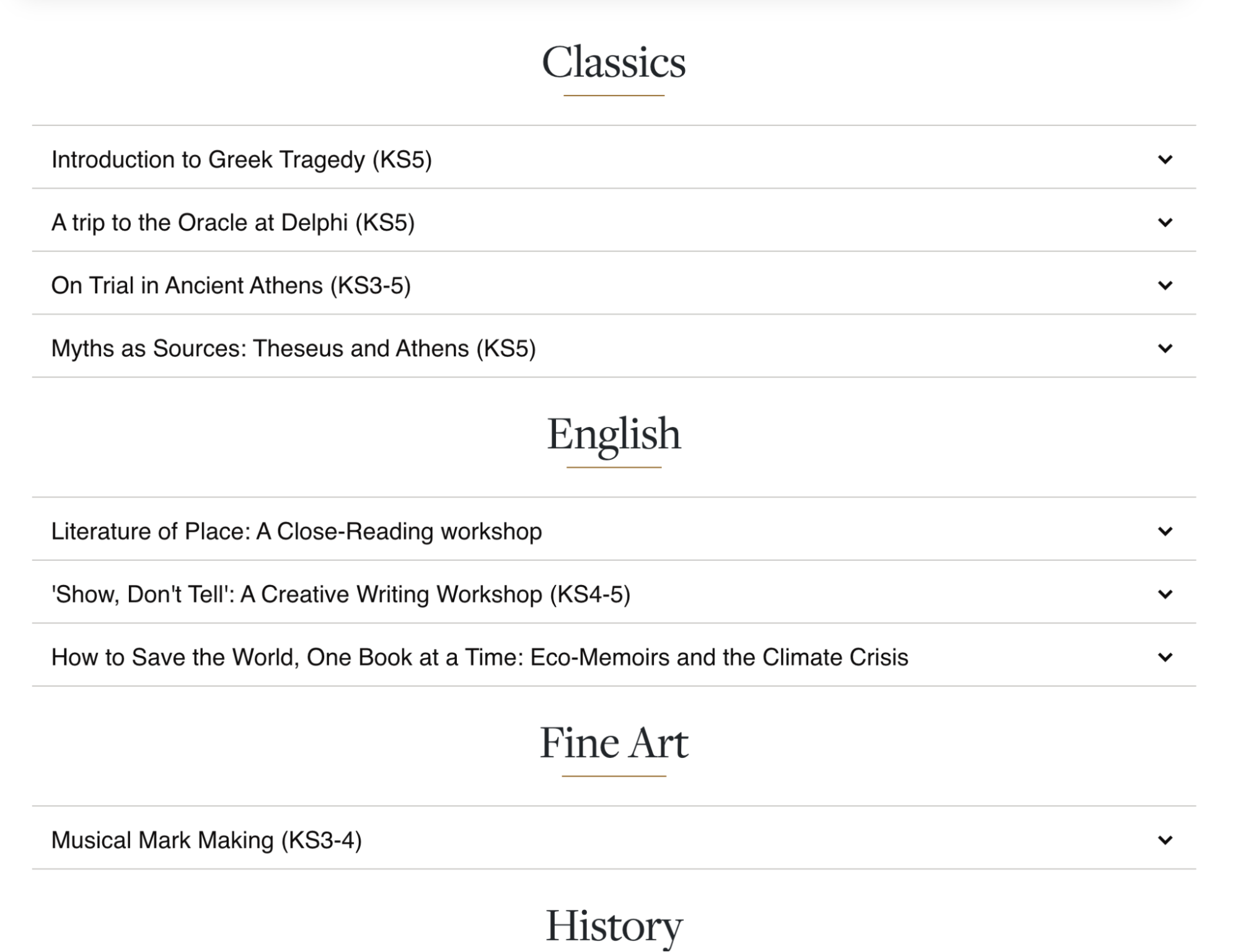This screenshot has height=952, width=1239.
Task: Open A trip to the Oracle at Delphi
Action: pyautogui.click(x=232, y=223)
